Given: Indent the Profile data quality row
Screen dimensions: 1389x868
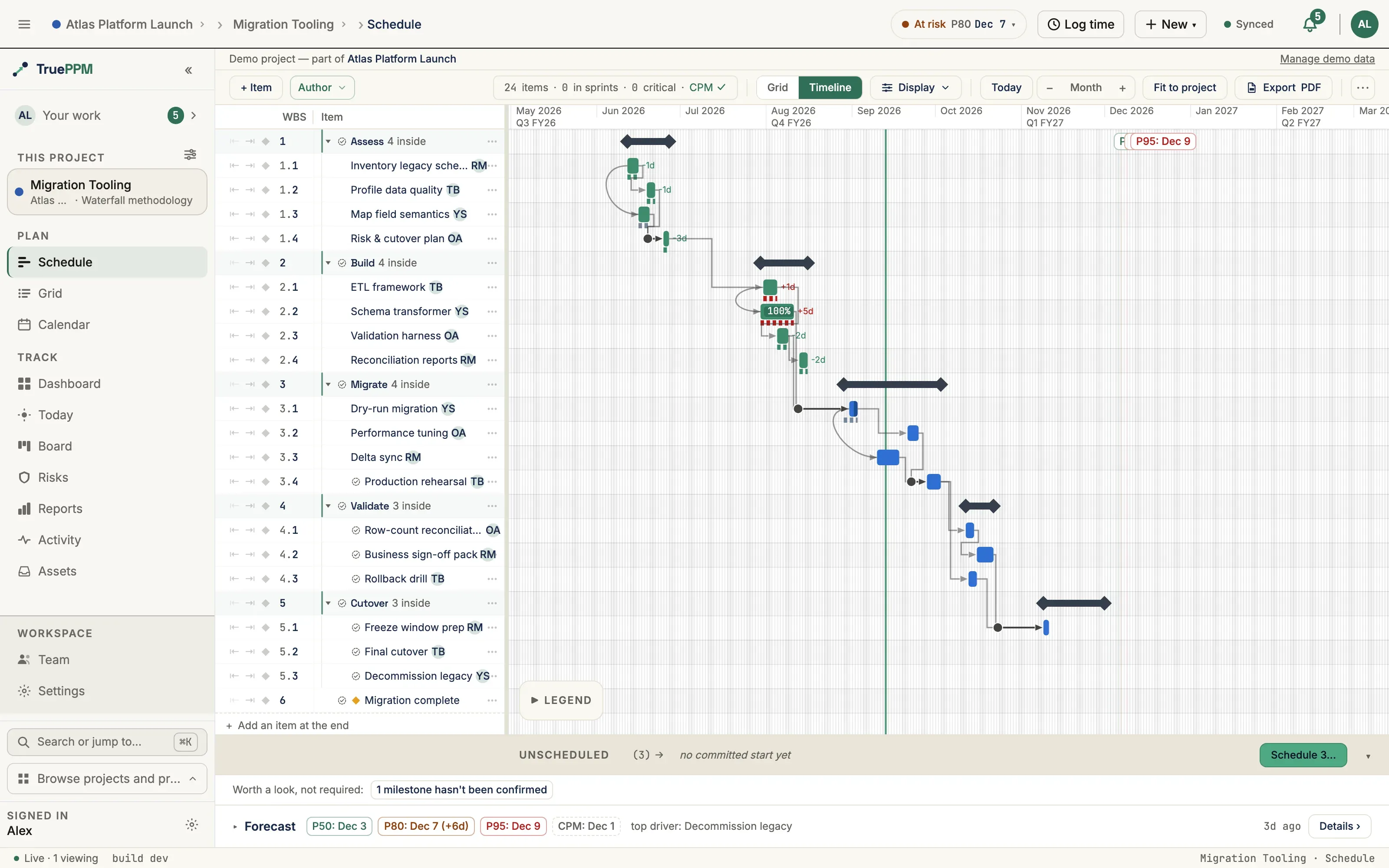Looking at the screenshot, I should coord(250,190).
